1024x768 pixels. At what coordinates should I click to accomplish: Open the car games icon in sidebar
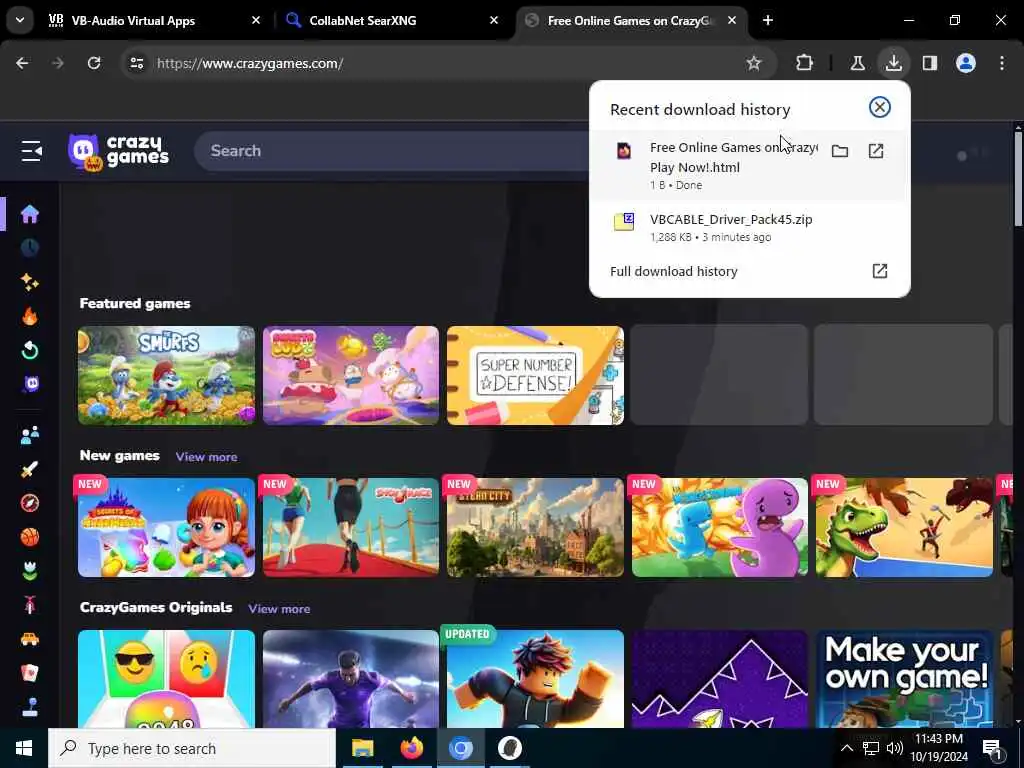pos(29,639)
